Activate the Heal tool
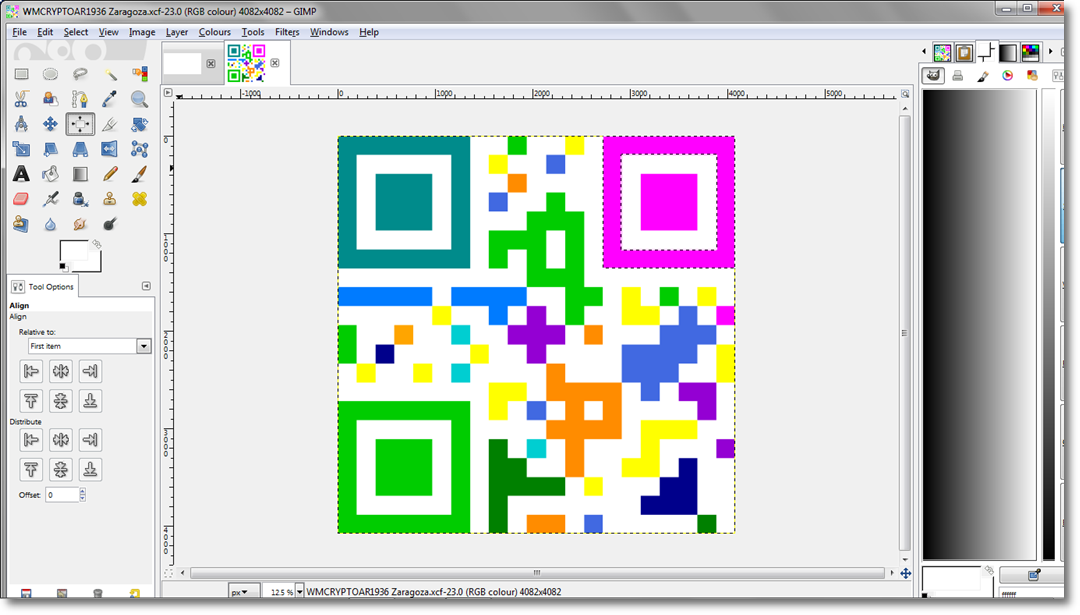Screen dimensions: 1080x615 (x=139, y=199)
